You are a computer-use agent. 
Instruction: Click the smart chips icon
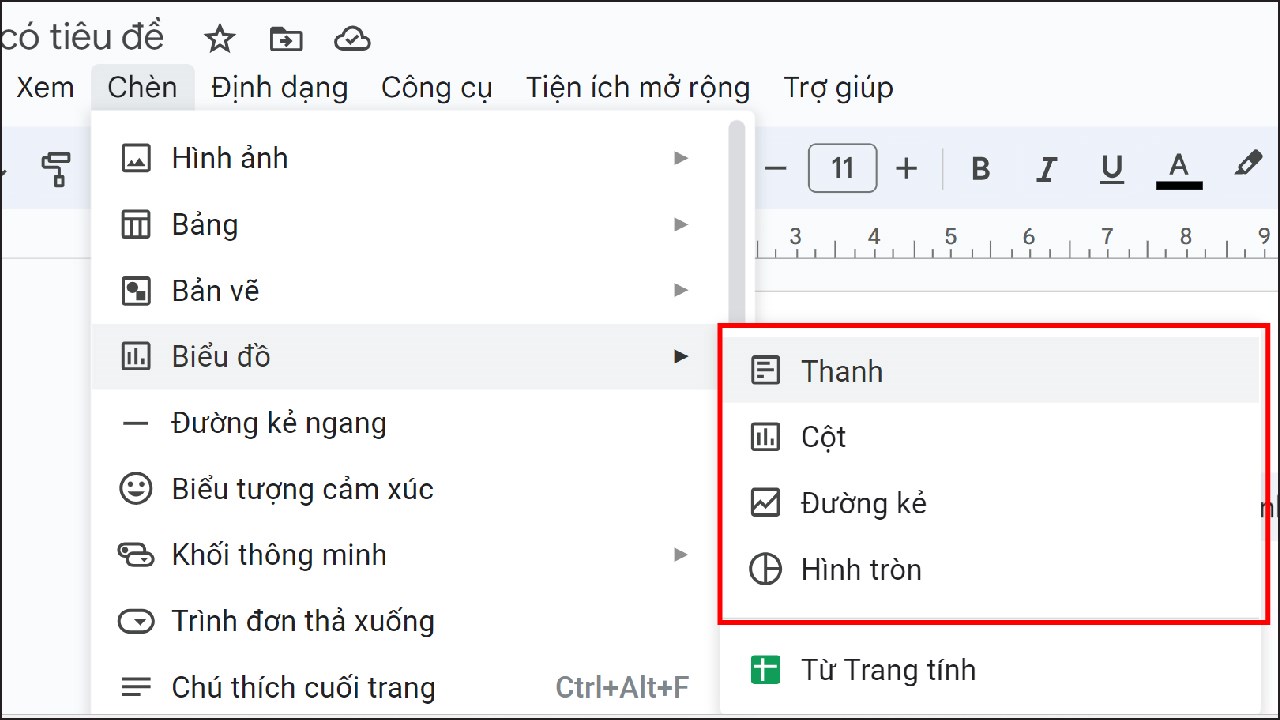pos(136,555)
